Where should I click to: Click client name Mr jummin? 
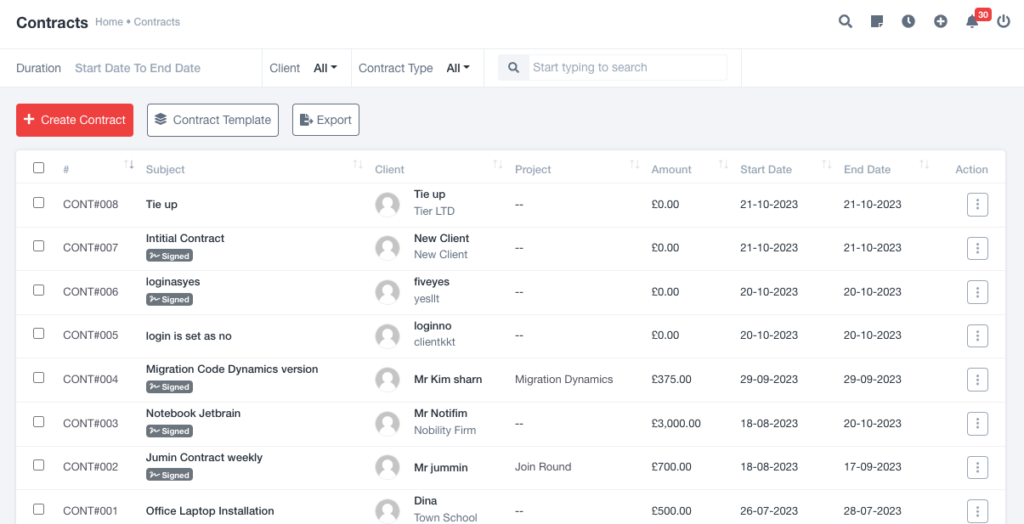coord(441,467)
